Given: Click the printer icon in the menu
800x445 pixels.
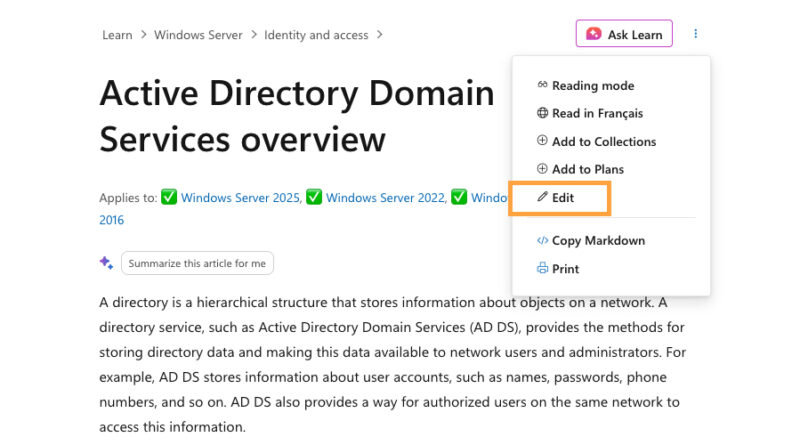Looking at the screenshot, I should click(x=542, y=268).
